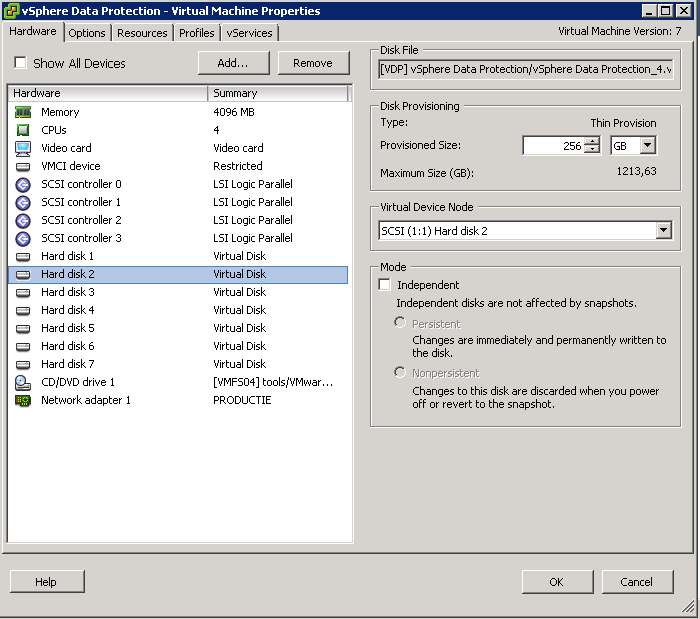Click the vSphere title bar icon
This screenshot has height=619, width=700.
11,11
